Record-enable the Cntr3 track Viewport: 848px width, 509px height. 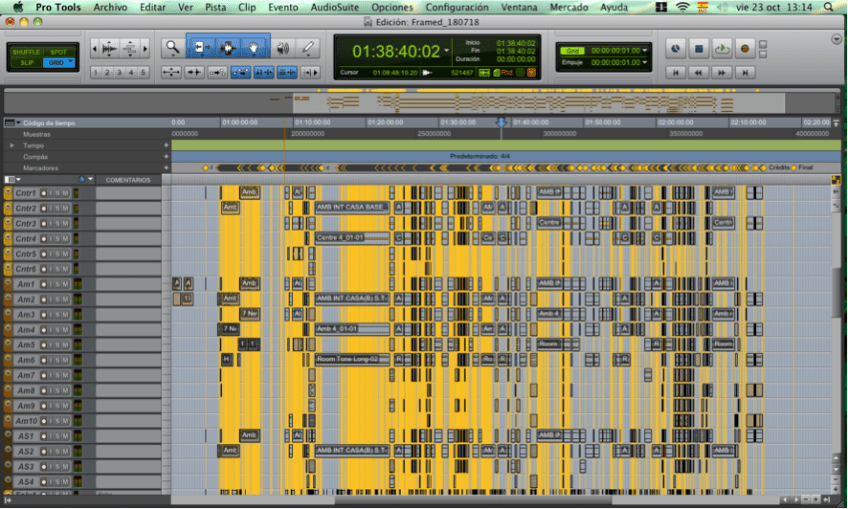45,223
